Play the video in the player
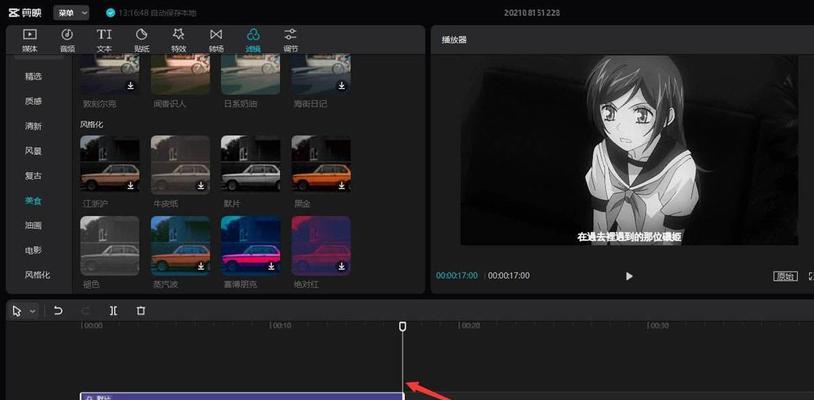Viewport: 814px width, 400px height. point(629,276)
